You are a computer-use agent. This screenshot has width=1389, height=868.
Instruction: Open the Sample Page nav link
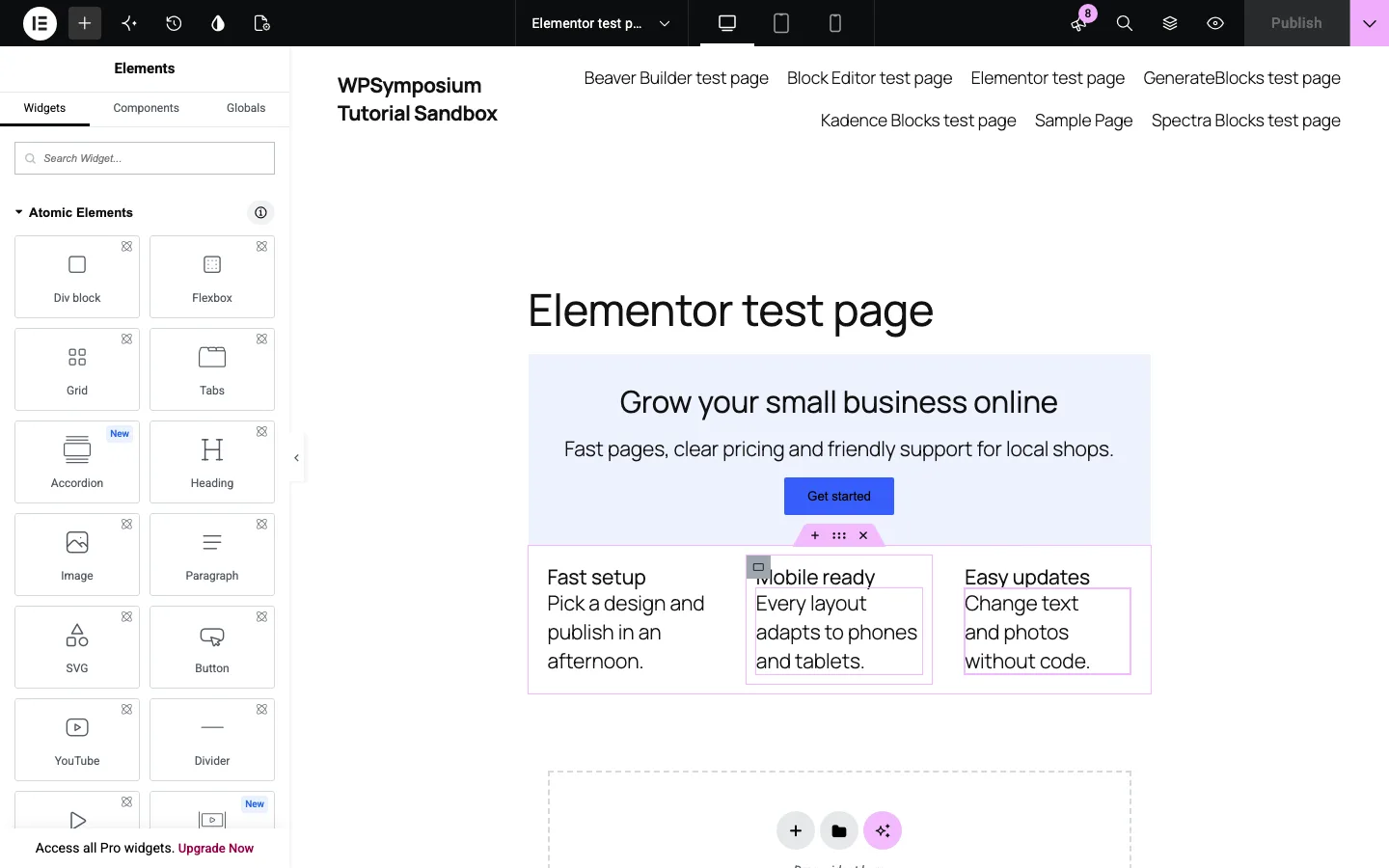(1083, 121)
